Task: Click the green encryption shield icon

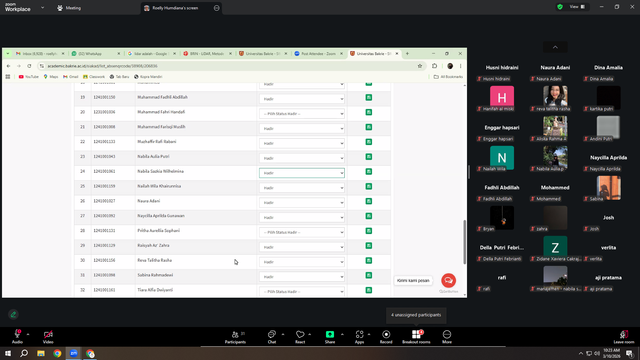Action: tap(560, 7)
